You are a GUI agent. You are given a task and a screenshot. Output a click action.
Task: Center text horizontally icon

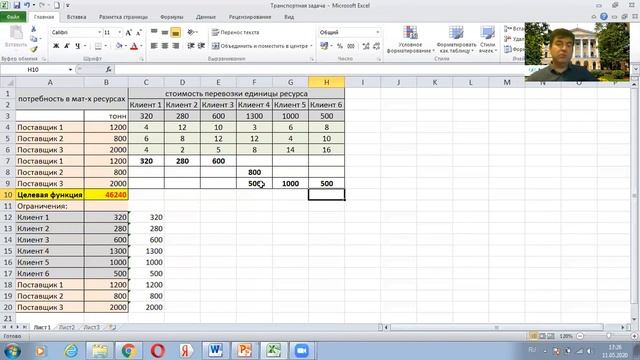pyautogui.click(x=164, y=46)
